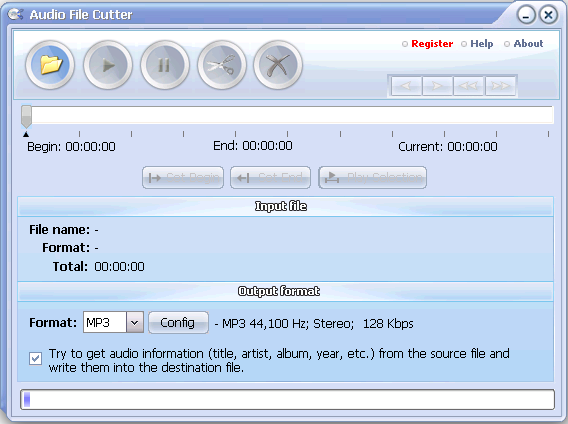Open an audio file with the folder button
Viewport: 568px width, 424px height.
[50, 65]
